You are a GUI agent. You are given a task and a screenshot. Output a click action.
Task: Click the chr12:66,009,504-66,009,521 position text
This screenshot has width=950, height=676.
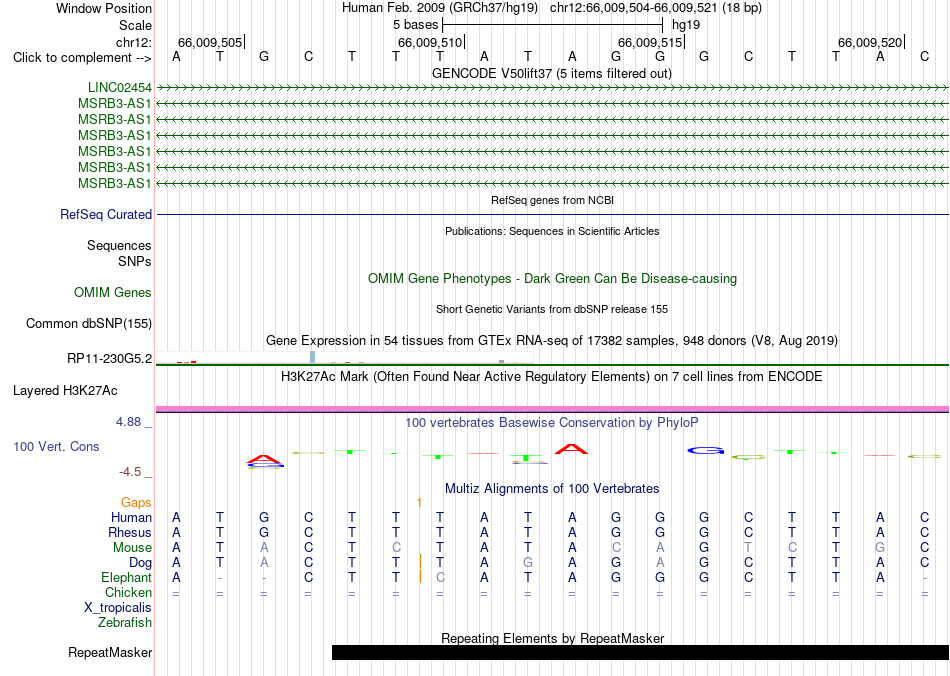(x=656, y=8)
